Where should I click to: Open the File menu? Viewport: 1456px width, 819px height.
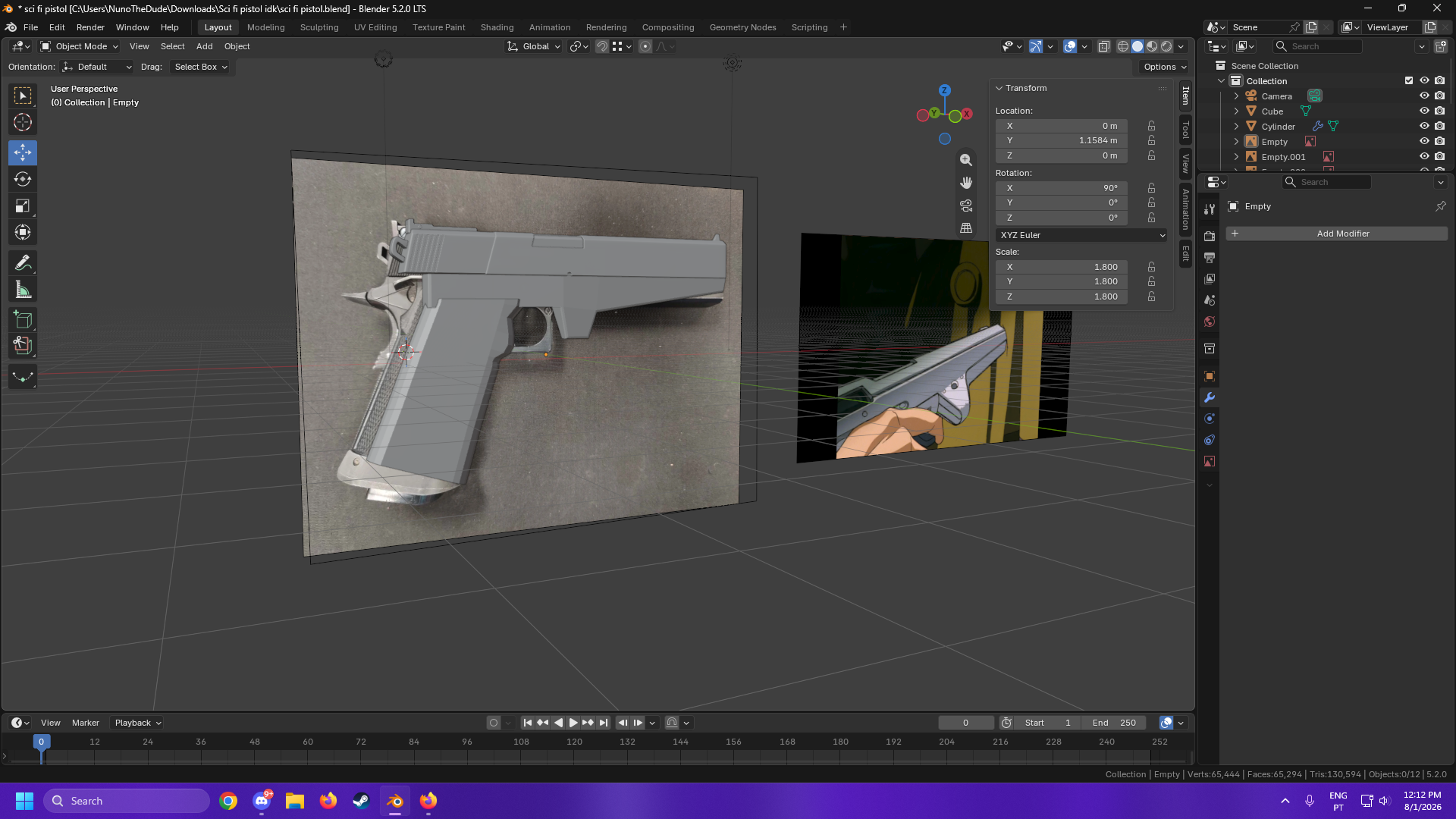click(x=30, y=27)
